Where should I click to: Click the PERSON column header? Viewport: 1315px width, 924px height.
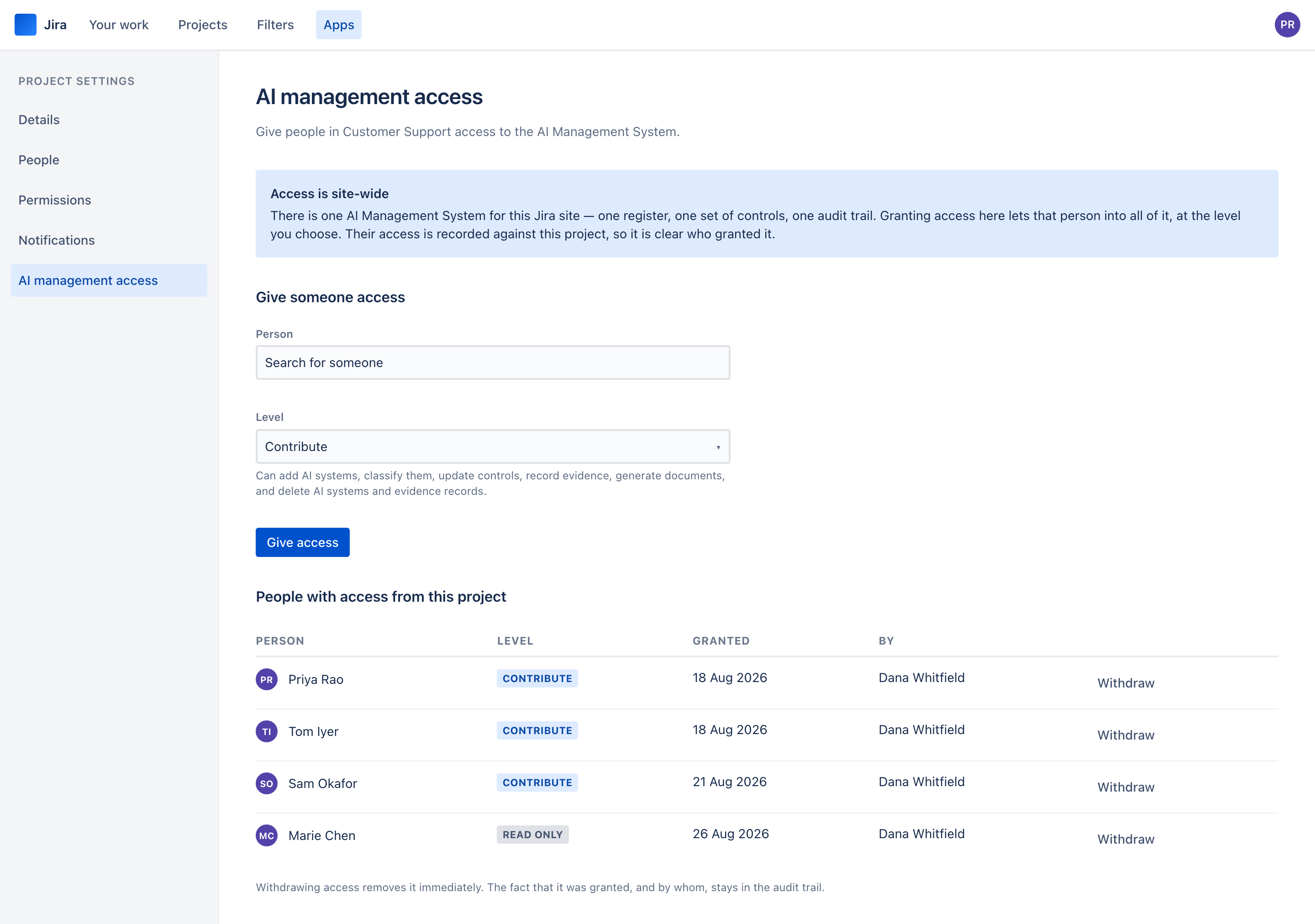click(280, 640)
